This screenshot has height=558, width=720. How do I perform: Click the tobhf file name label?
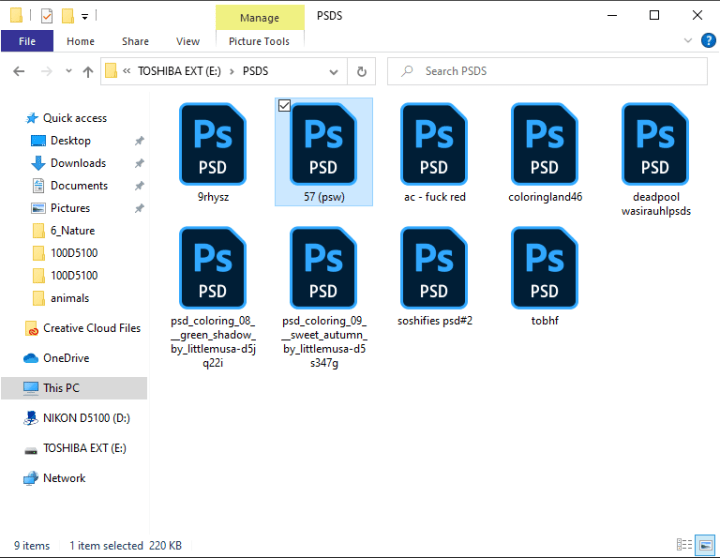pyautogui.click(x=545, y=321)
